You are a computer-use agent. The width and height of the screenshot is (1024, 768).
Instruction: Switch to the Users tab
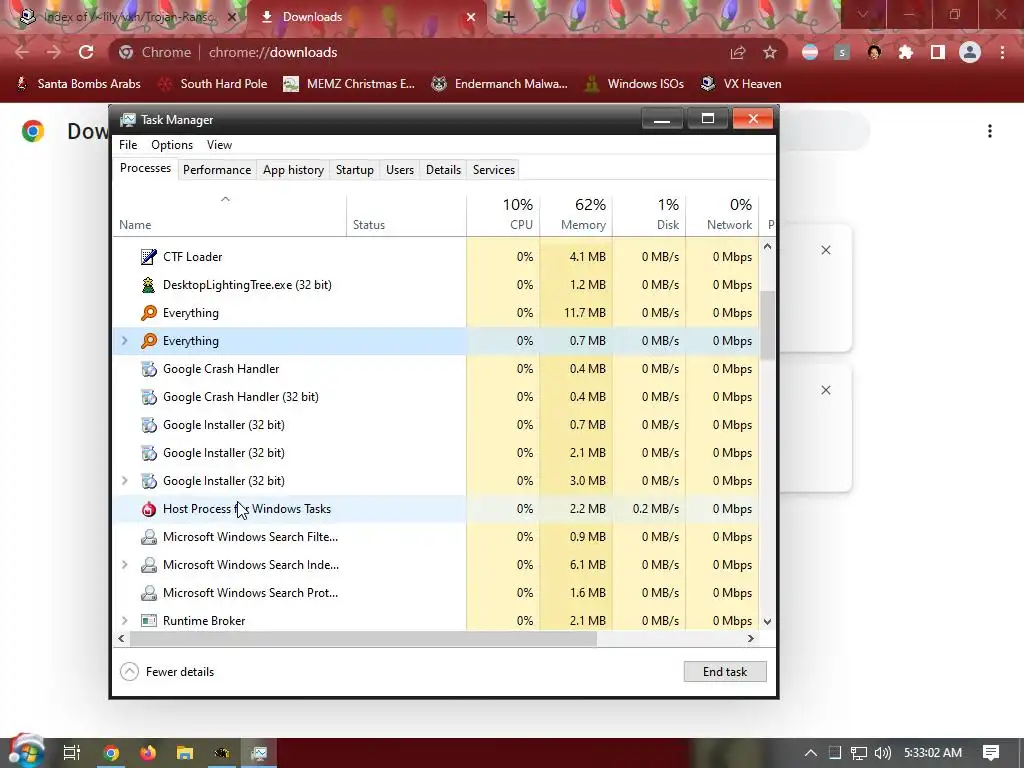tap(400, 170)
